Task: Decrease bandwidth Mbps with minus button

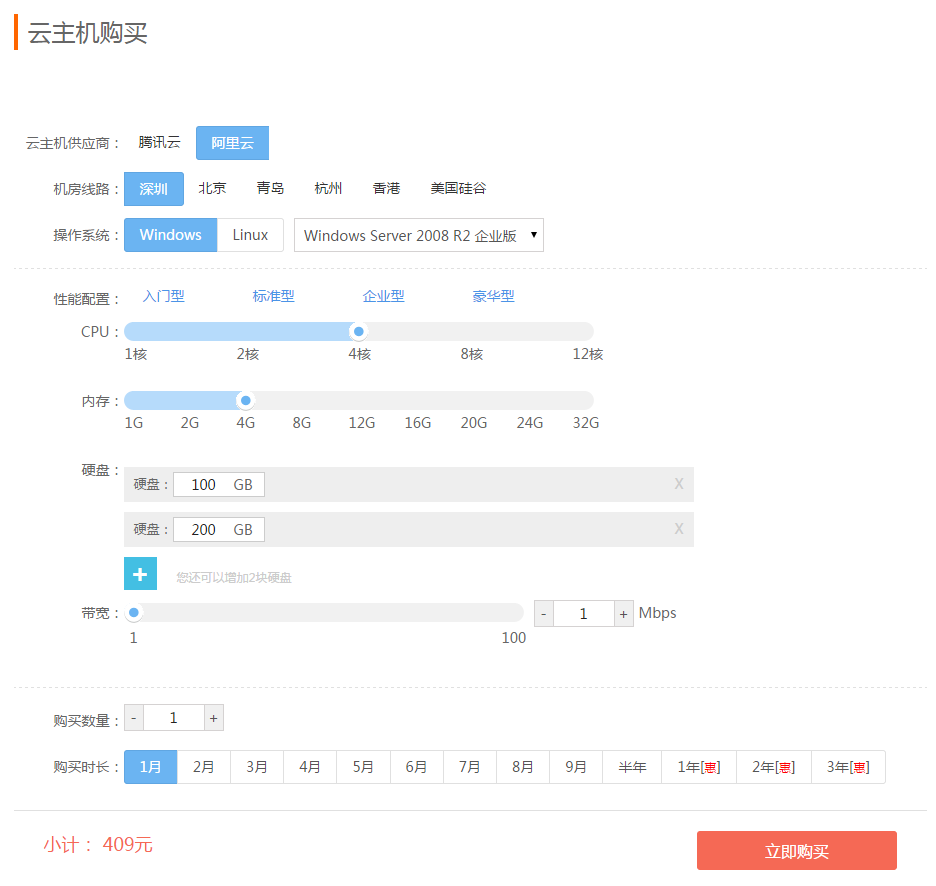Action: (x=543, y=614)
